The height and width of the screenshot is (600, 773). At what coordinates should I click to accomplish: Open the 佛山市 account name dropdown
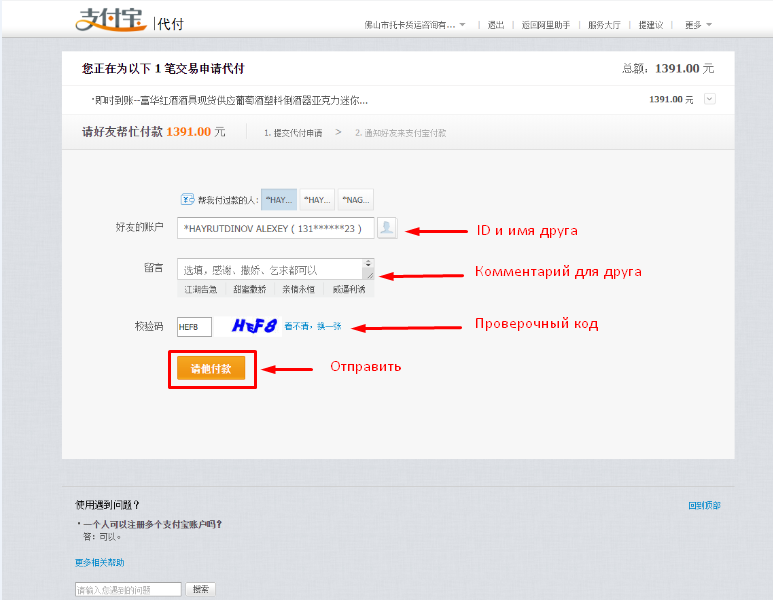(x=415, y=25)
